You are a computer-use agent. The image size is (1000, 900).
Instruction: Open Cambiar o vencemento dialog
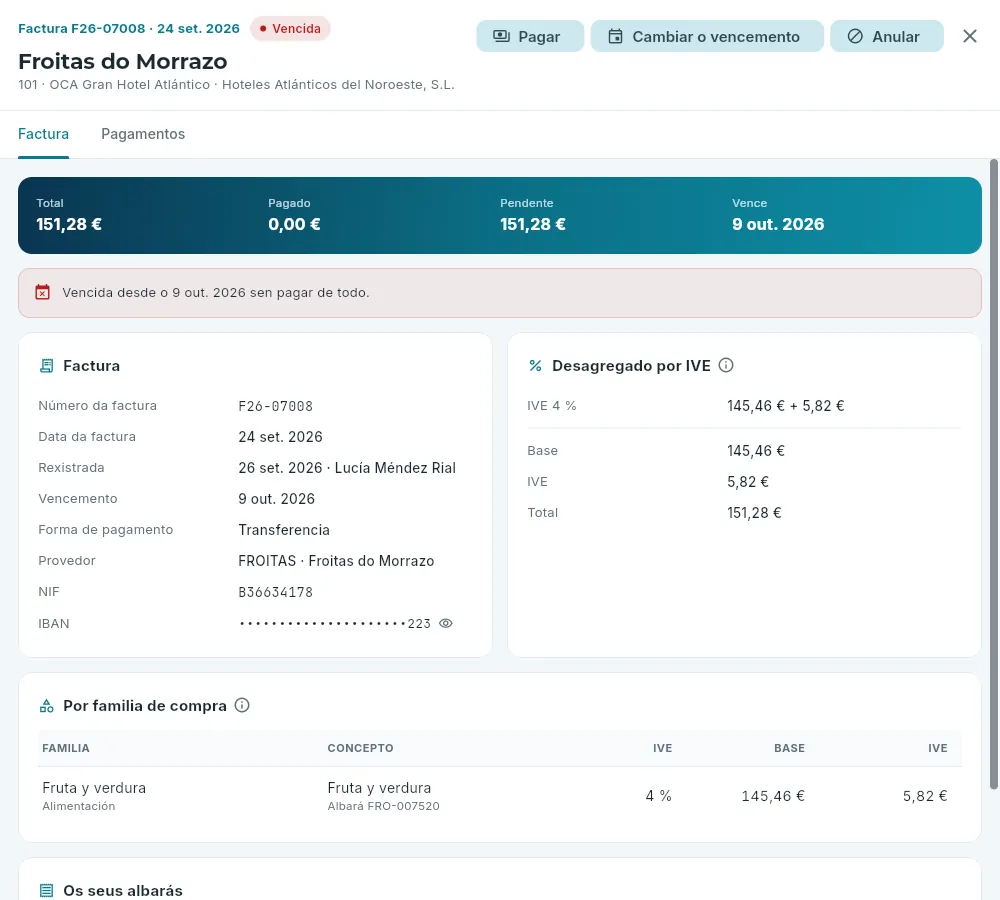tap(707, 36)
